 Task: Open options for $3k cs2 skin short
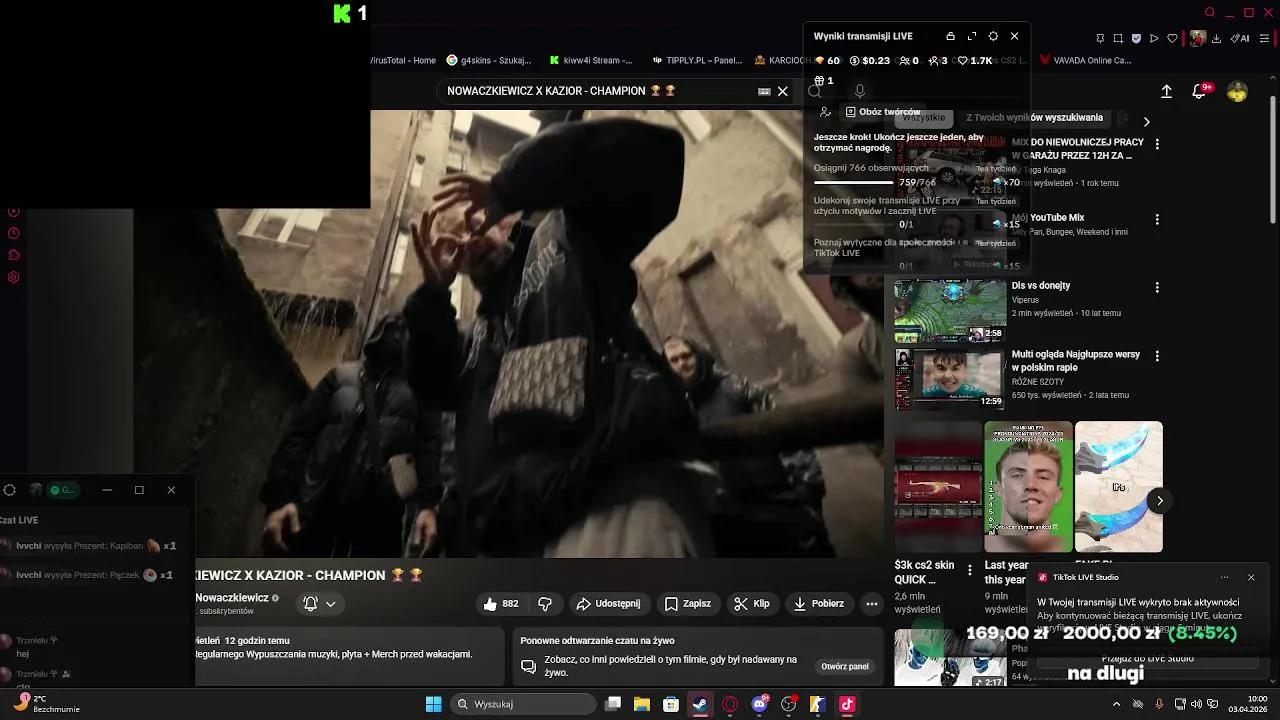[969, 570]
